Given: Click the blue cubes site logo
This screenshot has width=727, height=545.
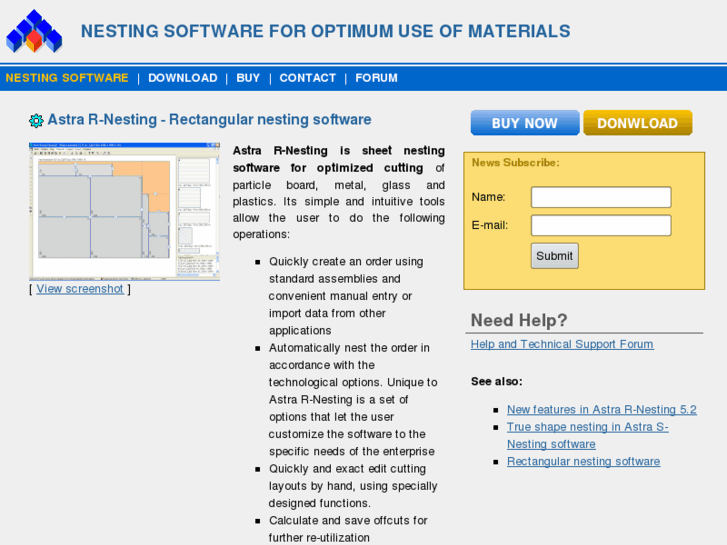Looking at the screenshot, I should [x=34, y=31].
